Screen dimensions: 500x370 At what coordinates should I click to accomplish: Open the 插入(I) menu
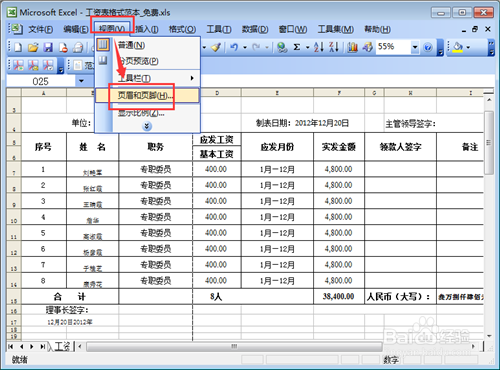pos(147,29)
